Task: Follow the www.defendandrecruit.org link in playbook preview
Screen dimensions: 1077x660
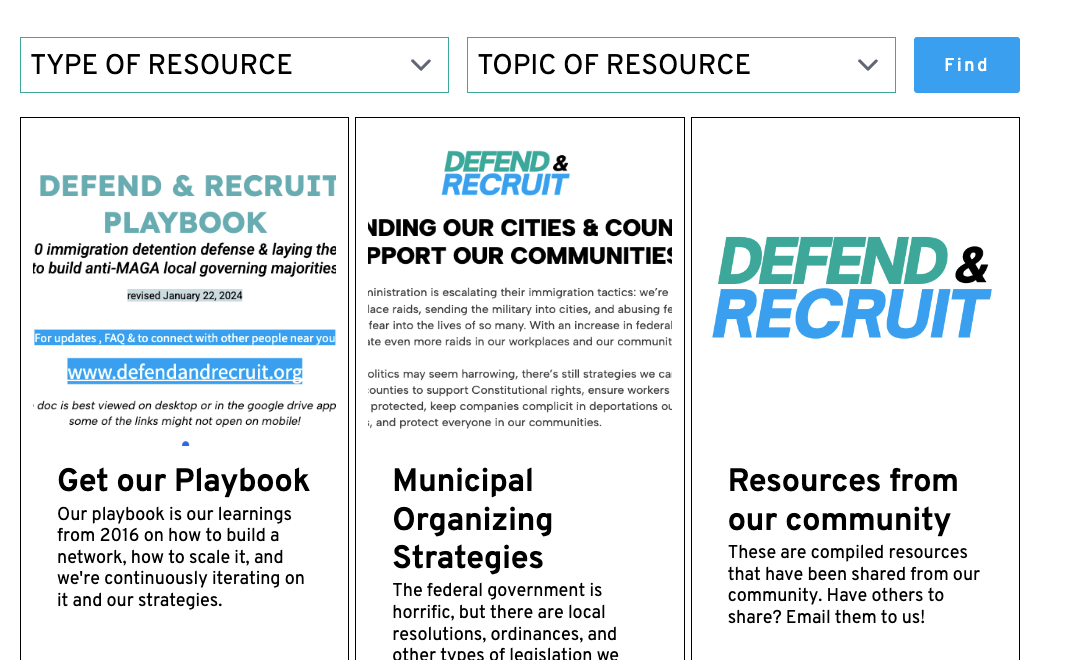Action: tap(185, 372)
